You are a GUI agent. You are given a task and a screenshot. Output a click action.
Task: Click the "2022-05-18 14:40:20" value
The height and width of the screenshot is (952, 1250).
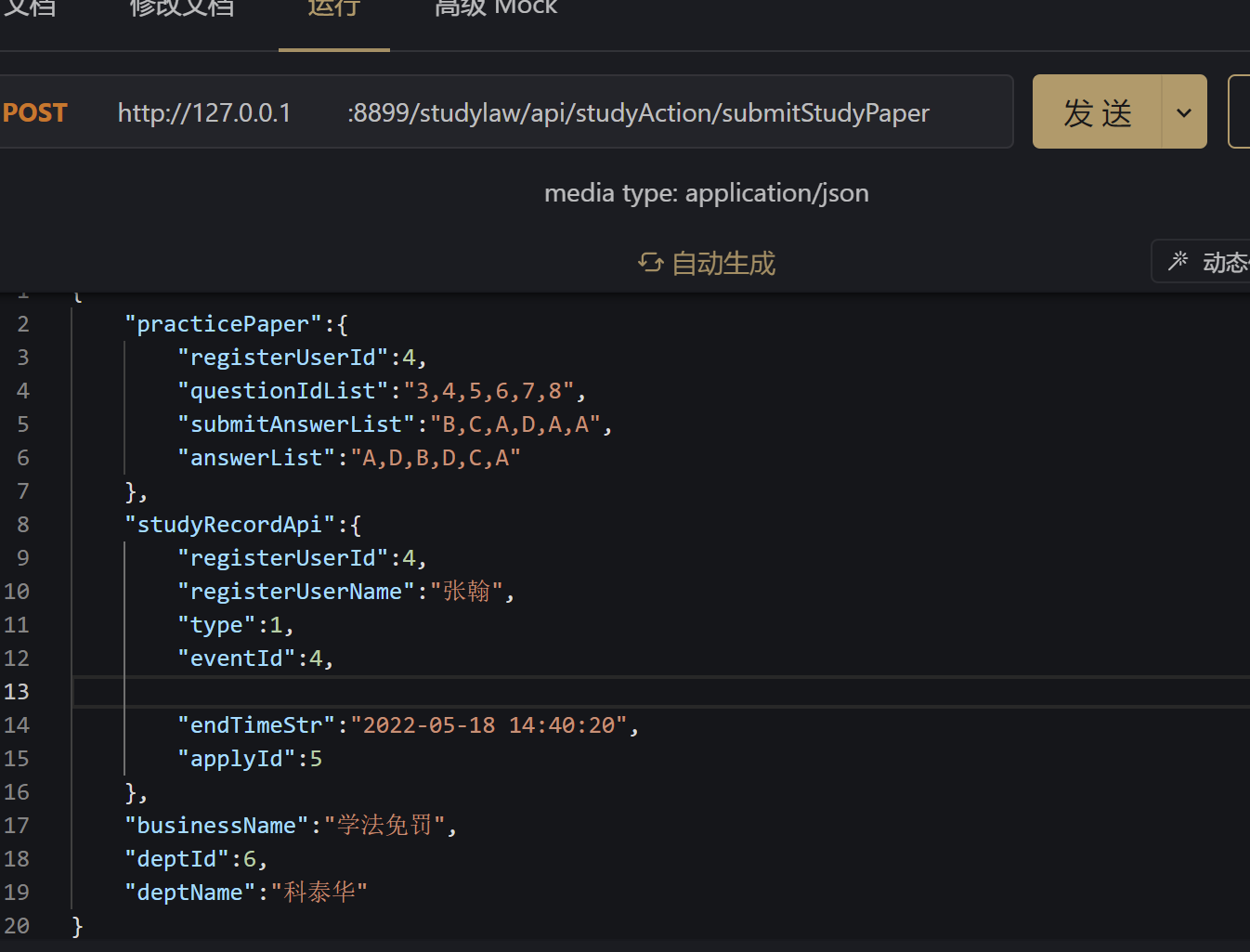(x=488, y=725)
